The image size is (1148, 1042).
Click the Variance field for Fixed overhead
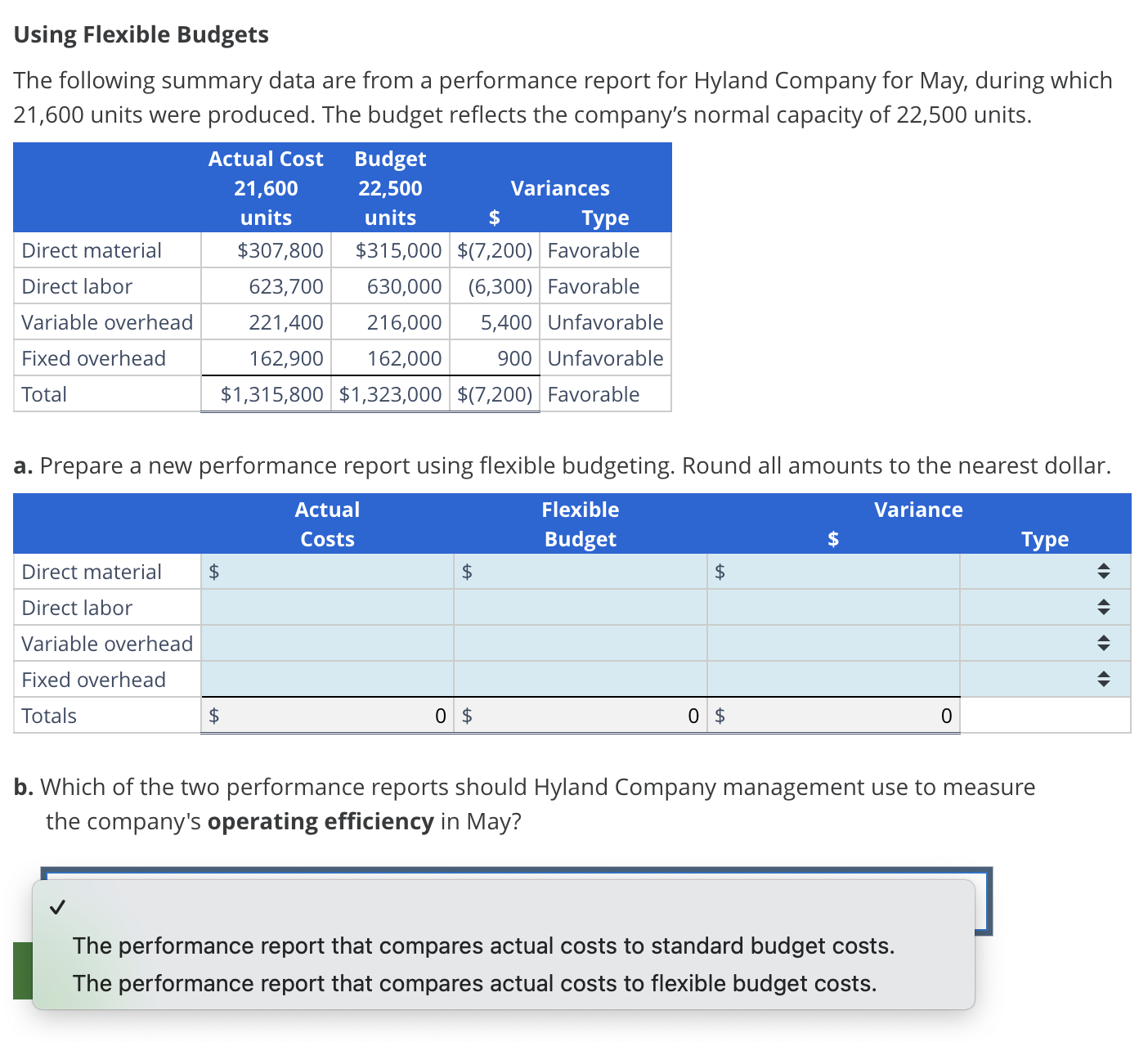pyautogui.click(x=832, y=678)
